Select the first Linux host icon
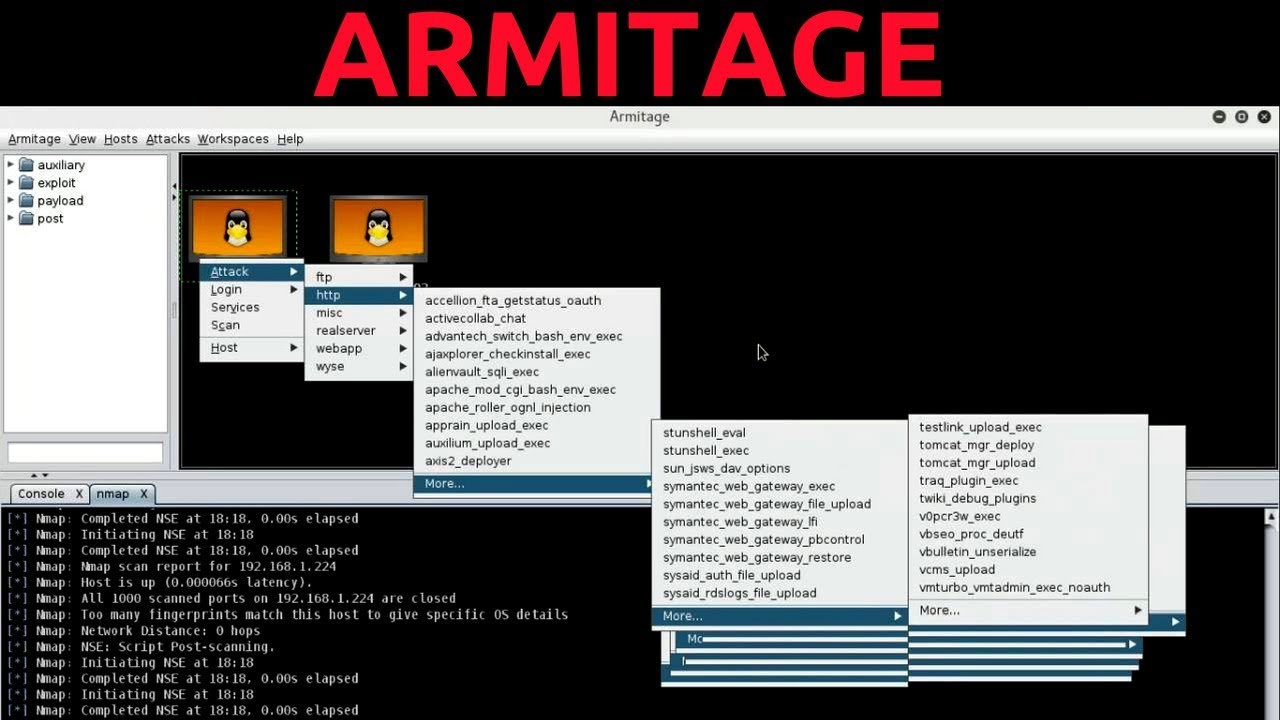This screenshot has width=1280, height=720. (237, 227)
